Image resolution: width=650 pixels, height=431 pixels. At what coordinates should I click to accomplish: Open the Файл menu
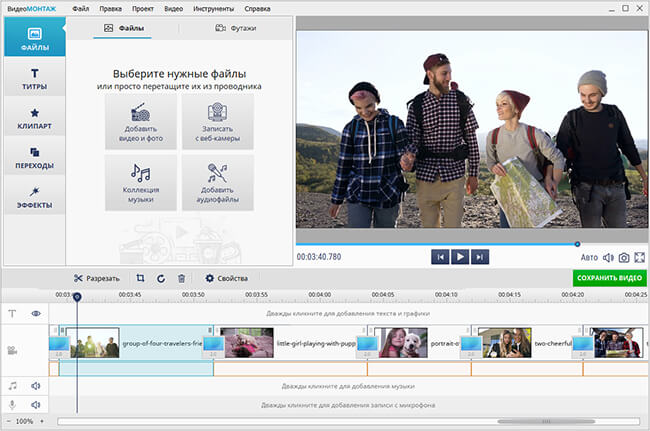pyautogui.click(x=80, y=7)
